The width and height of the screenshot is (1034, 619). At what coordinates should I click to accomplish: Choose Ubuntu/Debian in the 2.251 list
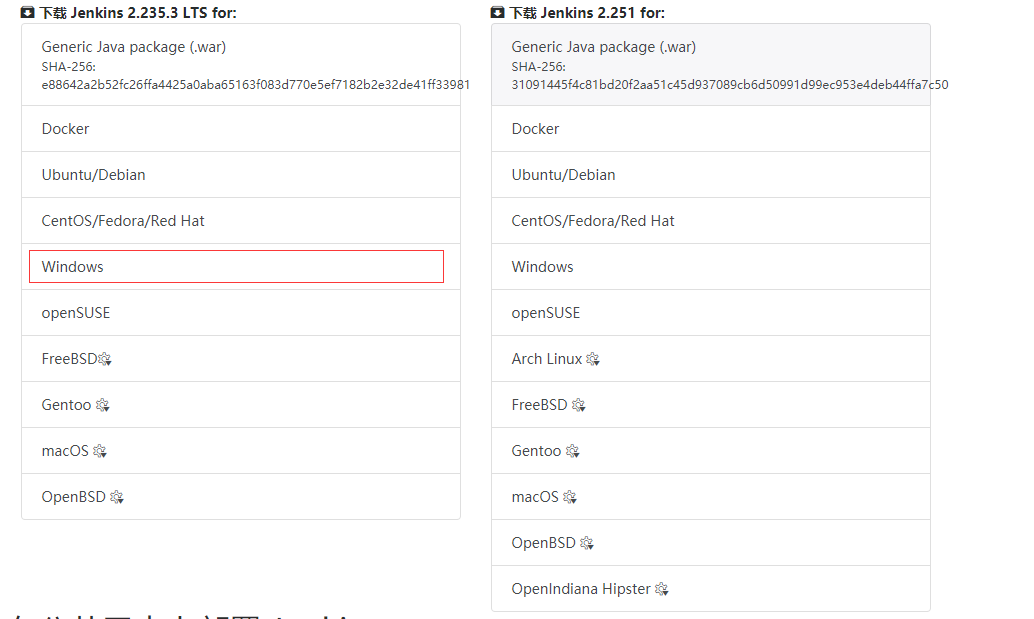click(711, 175)
